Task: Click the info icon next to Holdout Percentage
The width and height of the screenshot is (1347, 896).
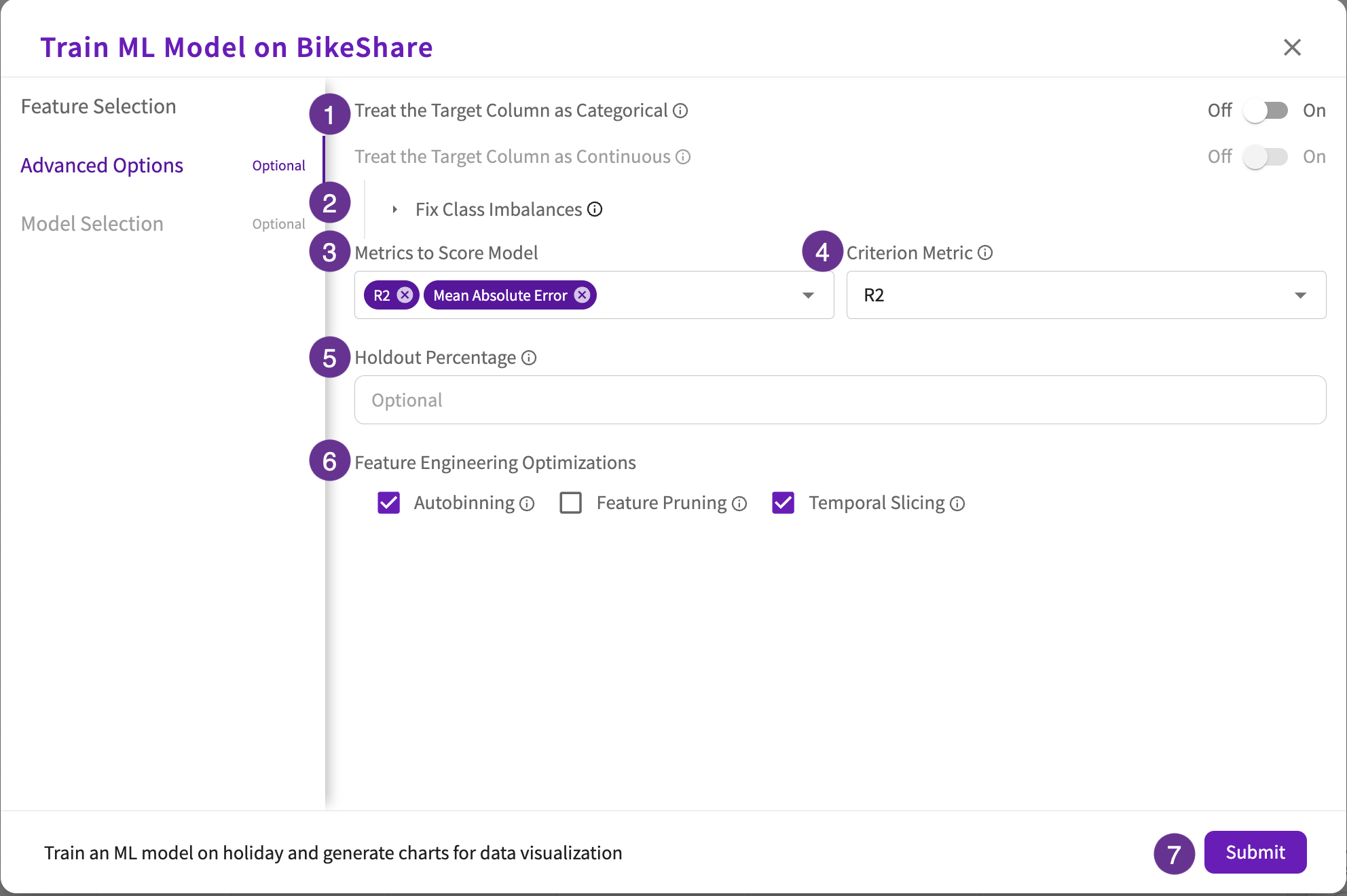Action: coord(529,357)
